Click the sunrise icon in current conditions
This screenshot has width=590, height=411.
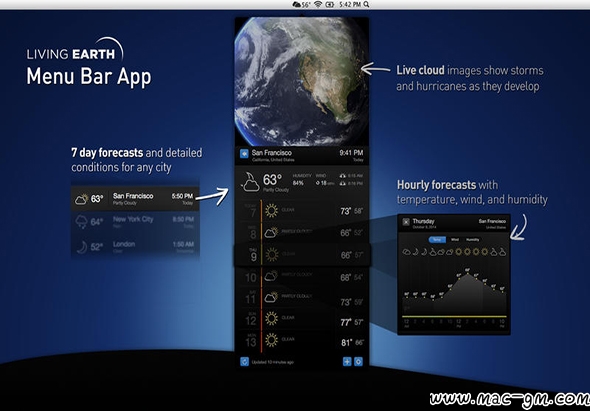pyautogui.click(x=342, y=176)
